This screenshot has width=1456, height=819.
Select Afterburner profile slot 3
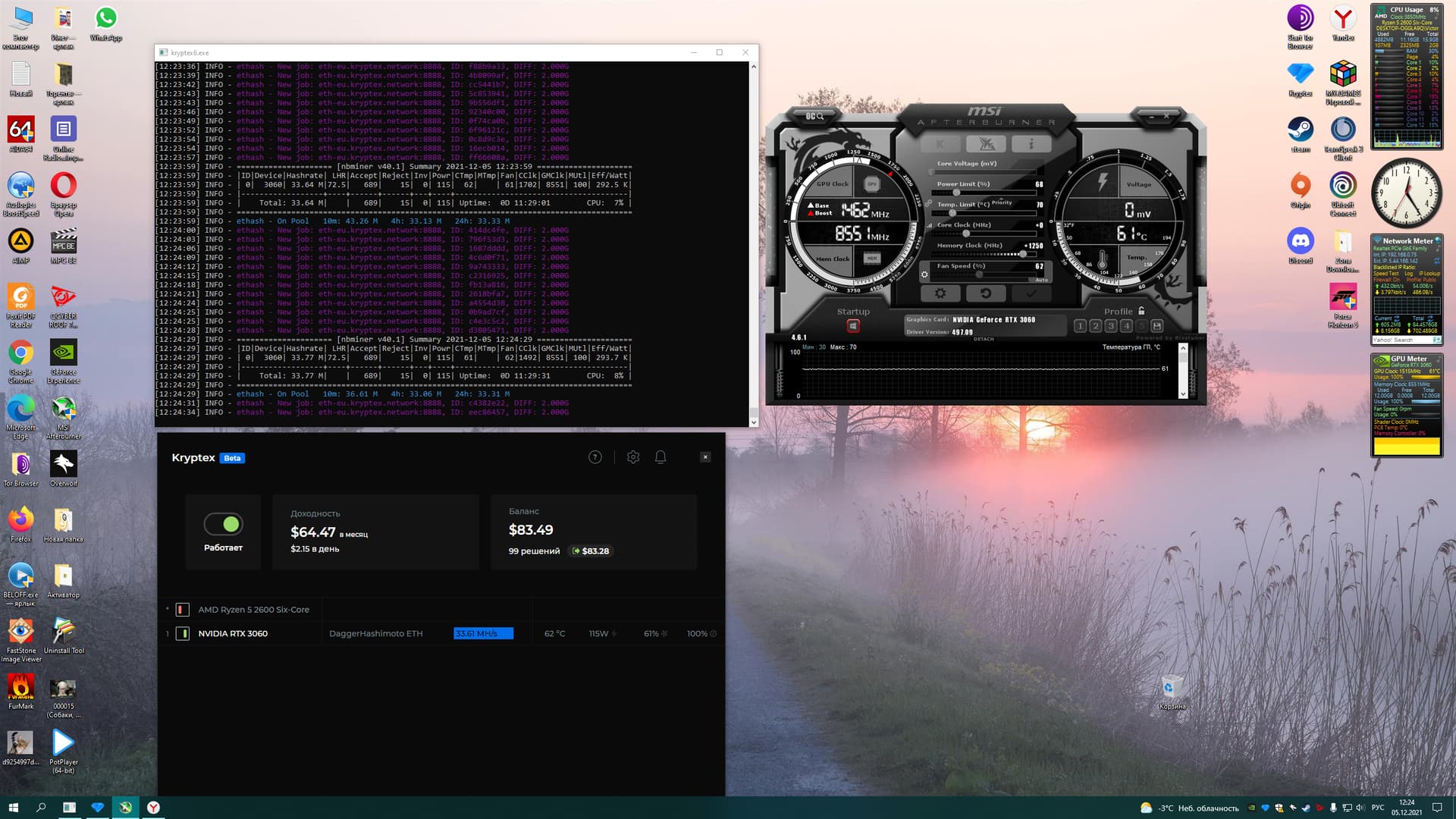tap(1111, 326)
